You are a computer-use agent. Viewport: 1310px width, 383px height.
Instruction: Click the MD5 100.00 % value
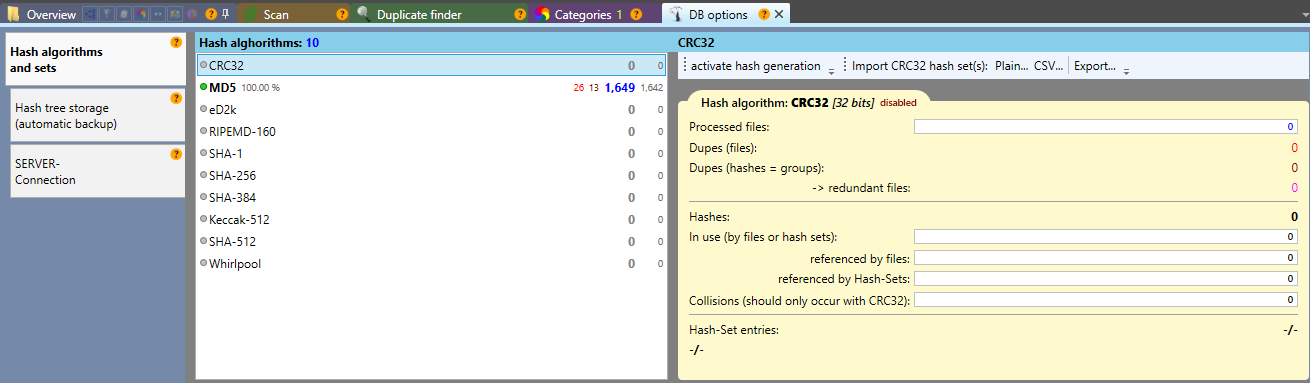pyautogui.click(x=261, y=88)
